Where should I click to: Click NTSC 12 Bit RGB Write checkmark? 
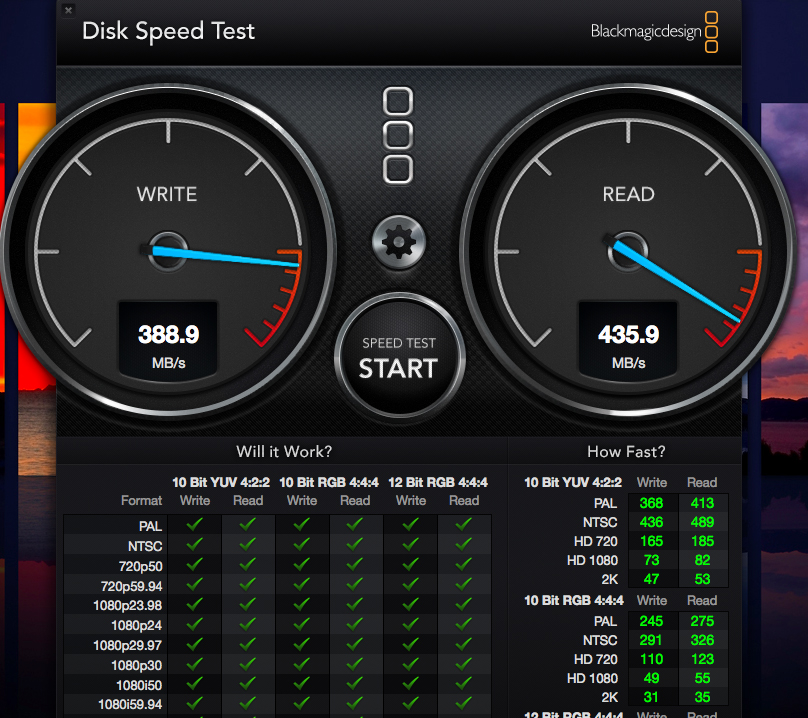click(x=411, y=544)
